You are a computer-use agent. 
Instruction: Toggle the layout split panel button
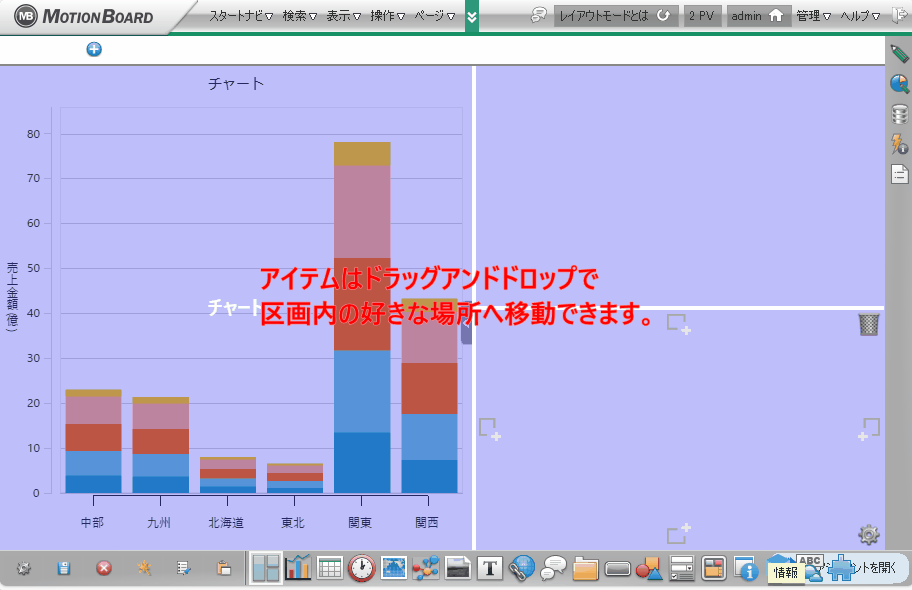pyautogui.click(x=266, y=568)
